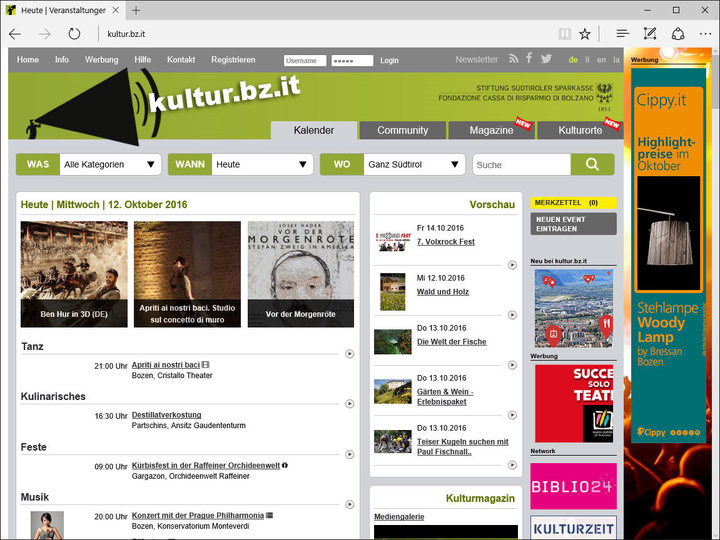Open the Facebook icon in header
This screenshot has height=540, width=720.
(x=529, y=58)
